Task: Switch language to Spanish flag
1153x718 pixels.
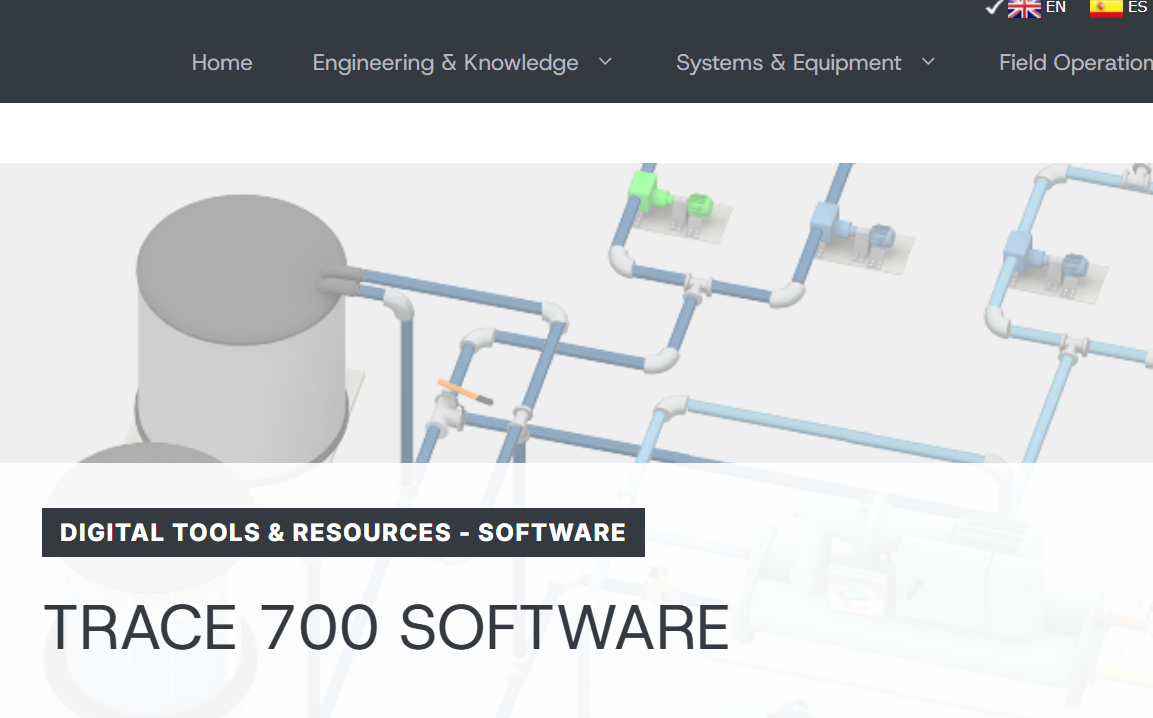Action: tap(1106, 8)
